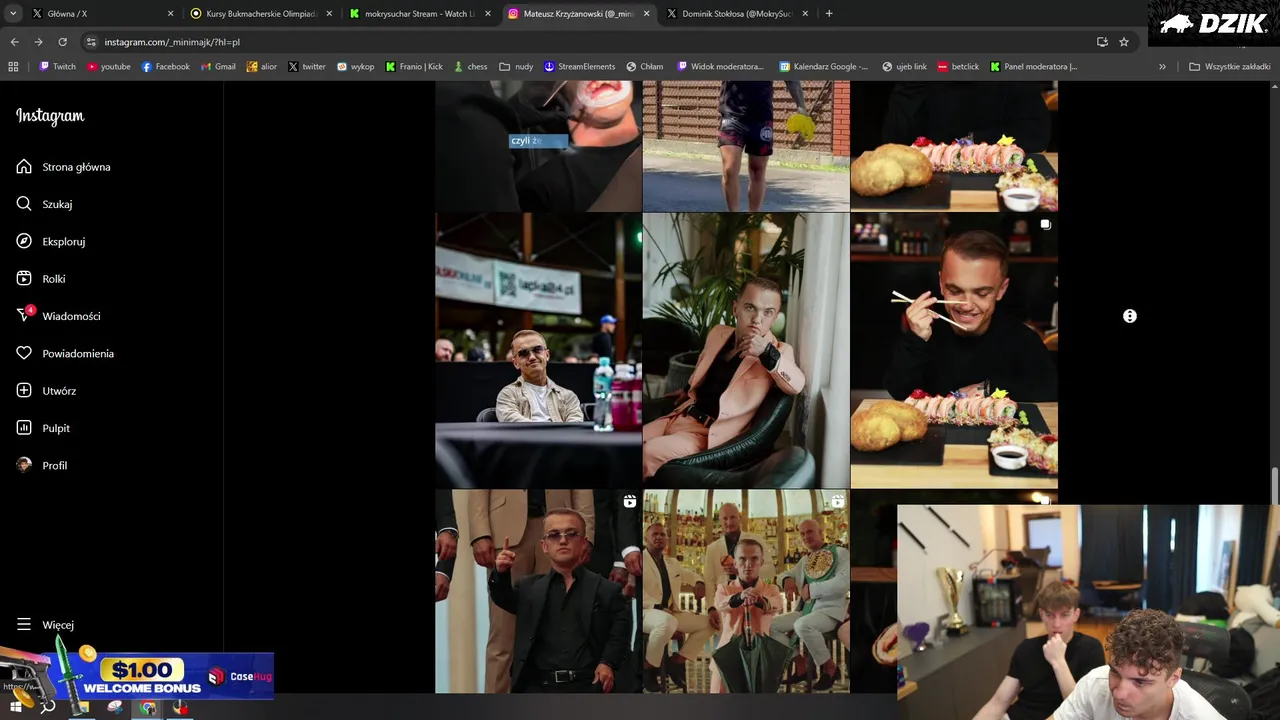Open Twitch bookmark

57,67
